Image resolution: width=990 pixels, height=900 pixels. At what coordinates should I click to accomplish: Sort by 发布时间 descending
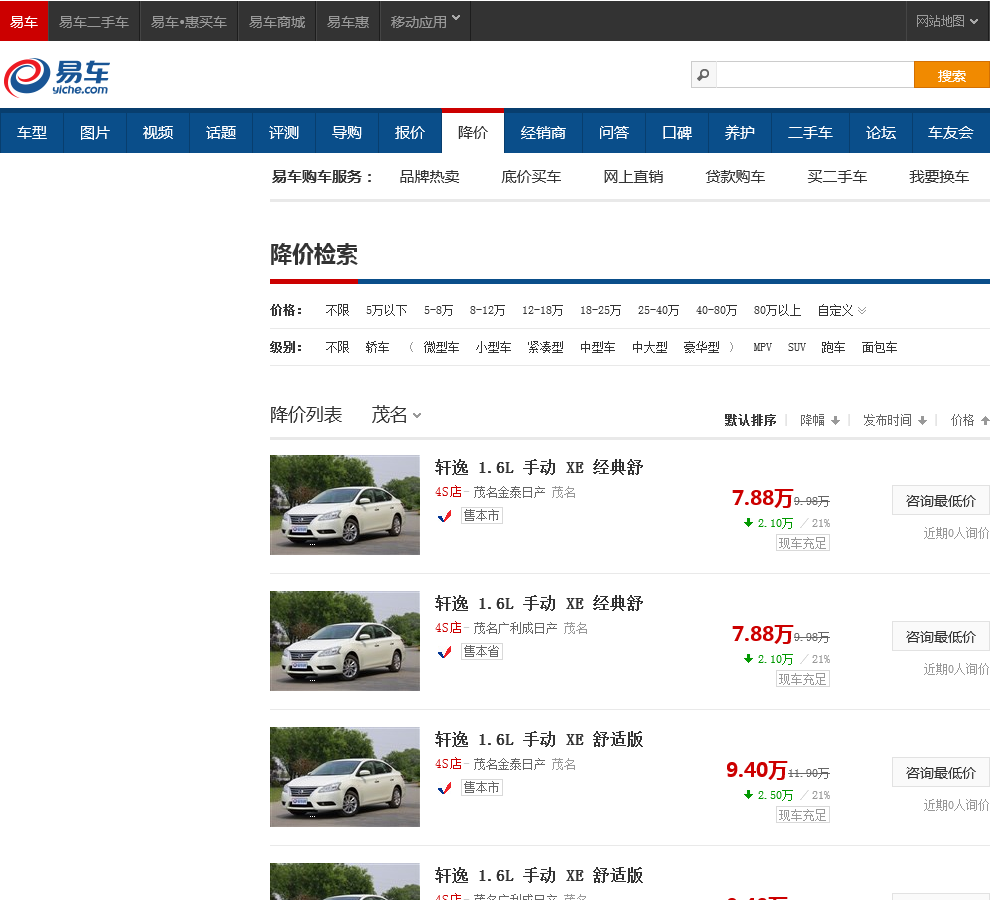click(x=922, y=421)
